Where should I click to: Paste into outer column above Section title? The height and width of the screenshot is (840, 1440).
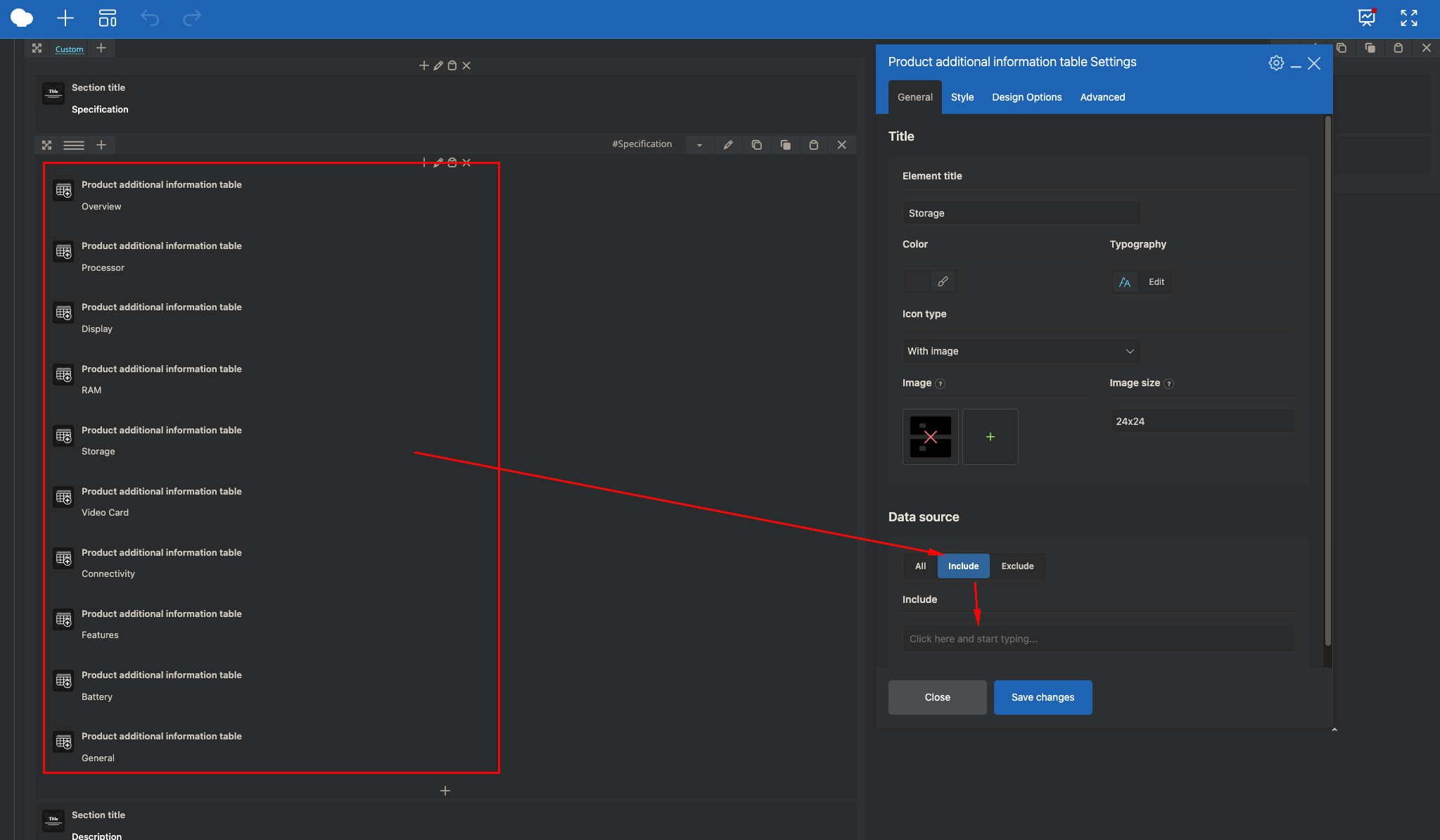pyautogui.click(x=452, y=65)
